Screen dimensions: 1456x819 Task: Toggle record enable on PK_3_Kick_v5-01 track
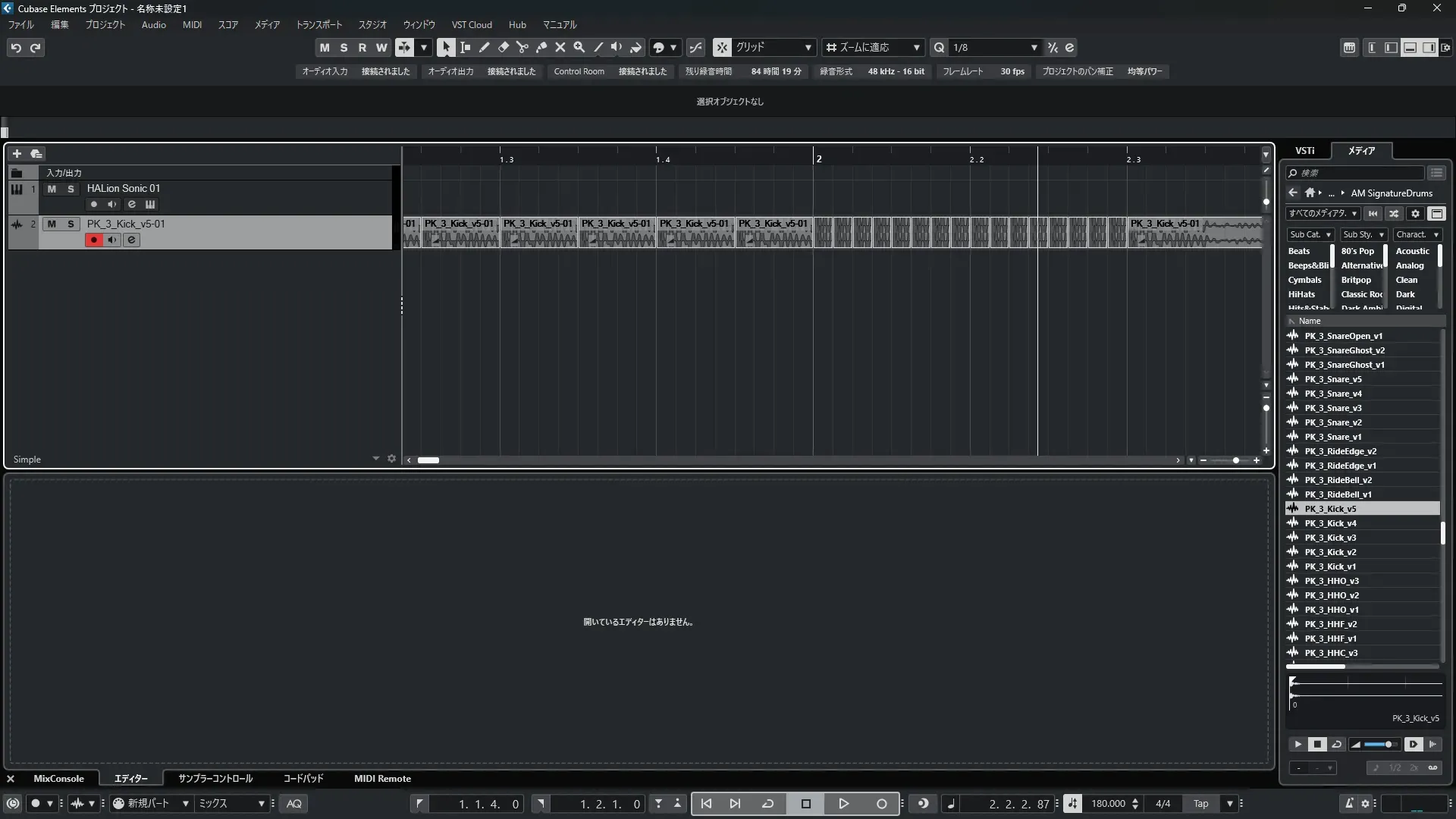pyautogui.click(x=94, y=240)
